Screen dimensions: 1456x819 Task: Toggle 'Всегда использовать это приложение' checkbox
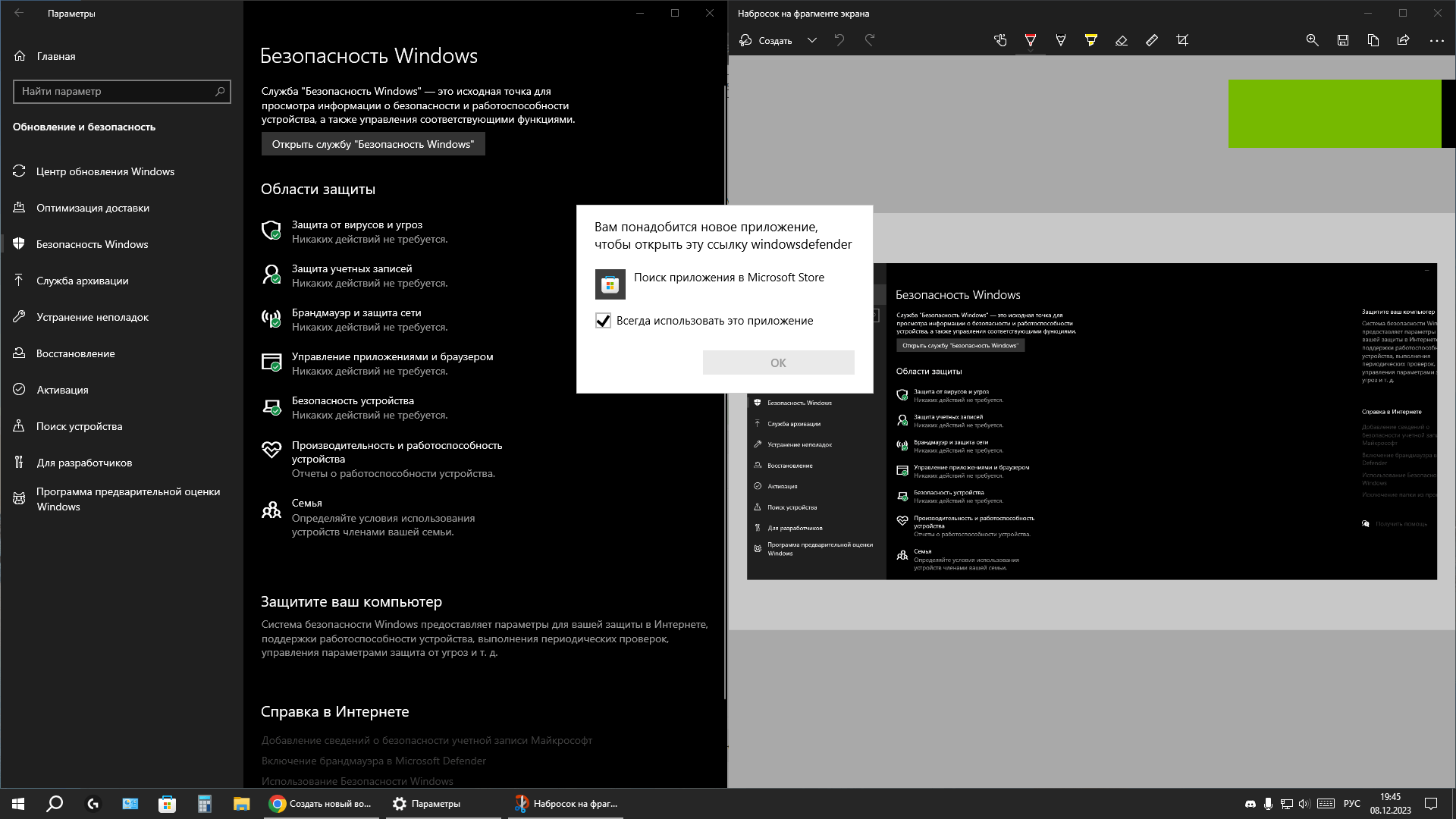603,321
